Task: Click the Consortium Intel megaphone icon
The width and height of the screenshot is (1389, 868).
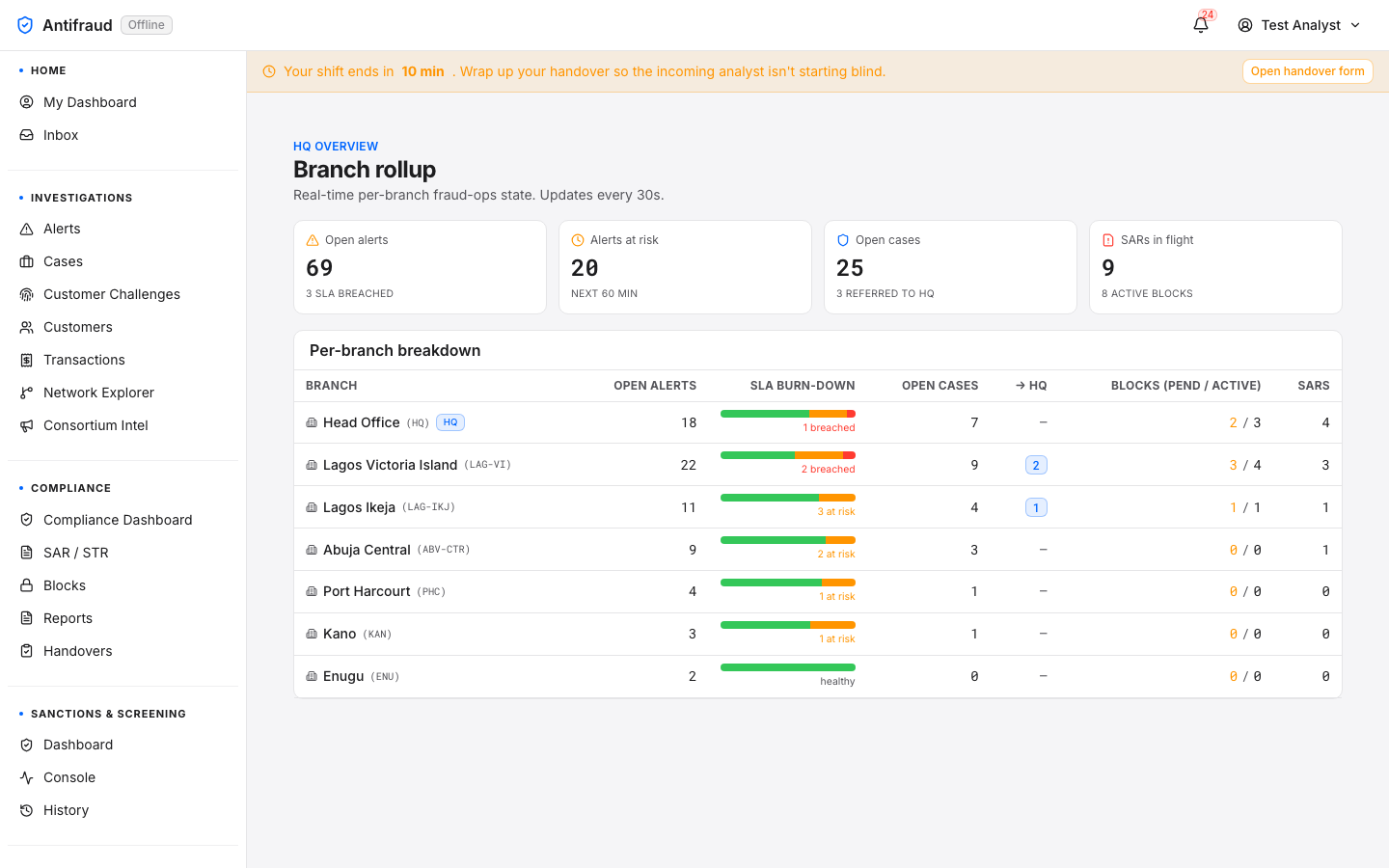Action: click(x=27, y=425)
